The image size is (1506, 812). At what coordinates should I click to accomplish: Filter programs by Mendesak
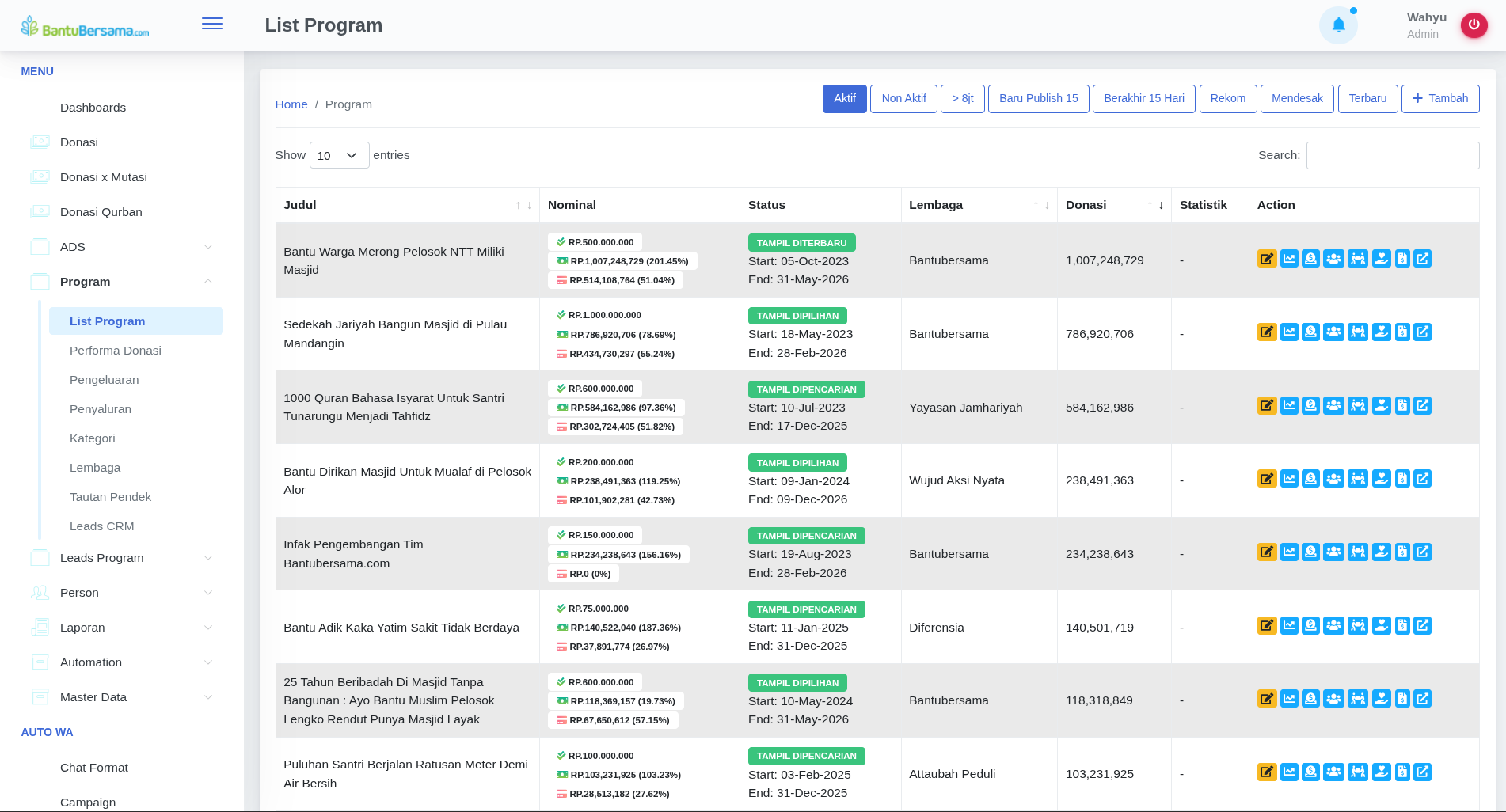click(1297, 99)
